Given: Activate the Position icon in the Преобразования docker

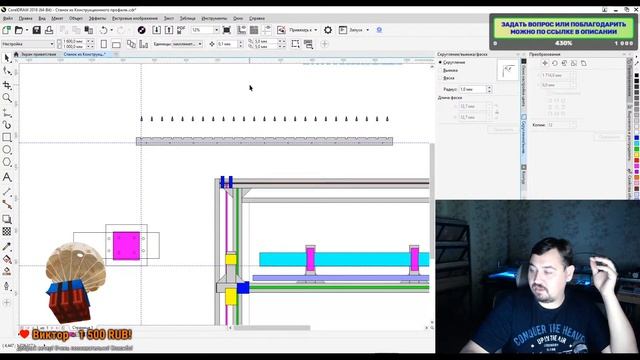Looking at the screenshot, I should pyautogui.click(x=545, y=63).
